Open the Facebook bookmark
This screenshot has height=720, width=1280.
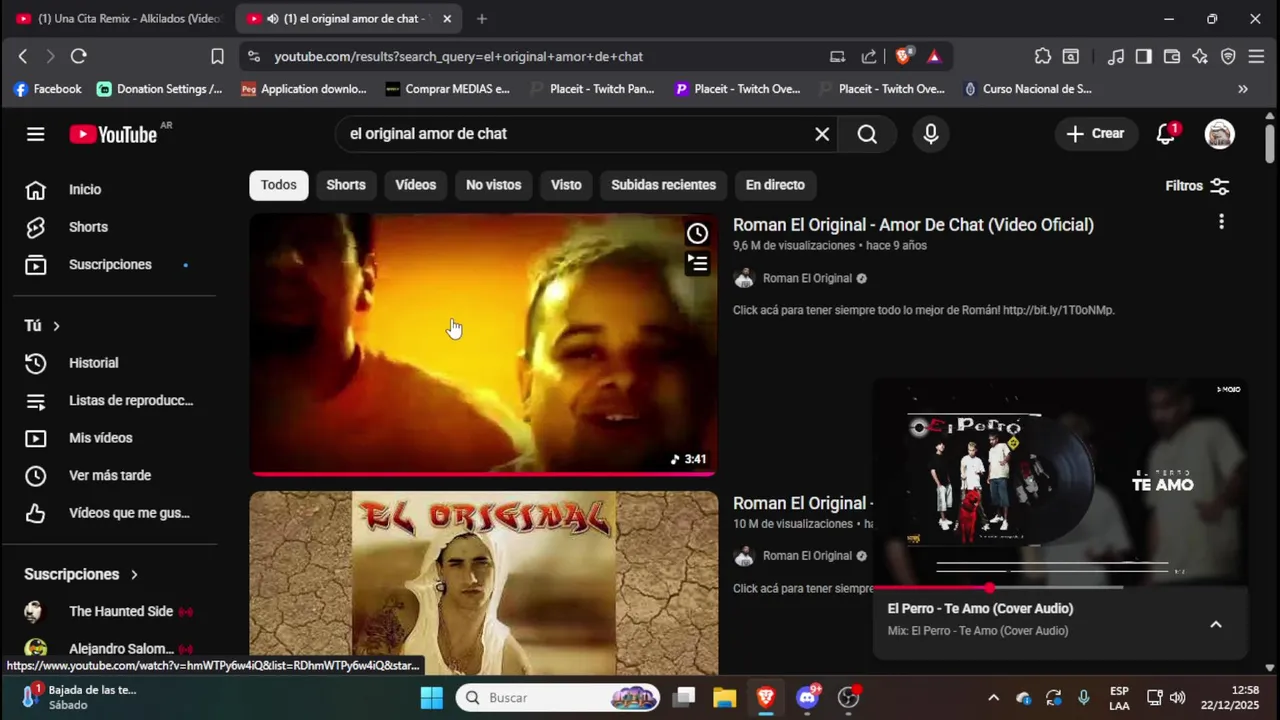(47, 89)
